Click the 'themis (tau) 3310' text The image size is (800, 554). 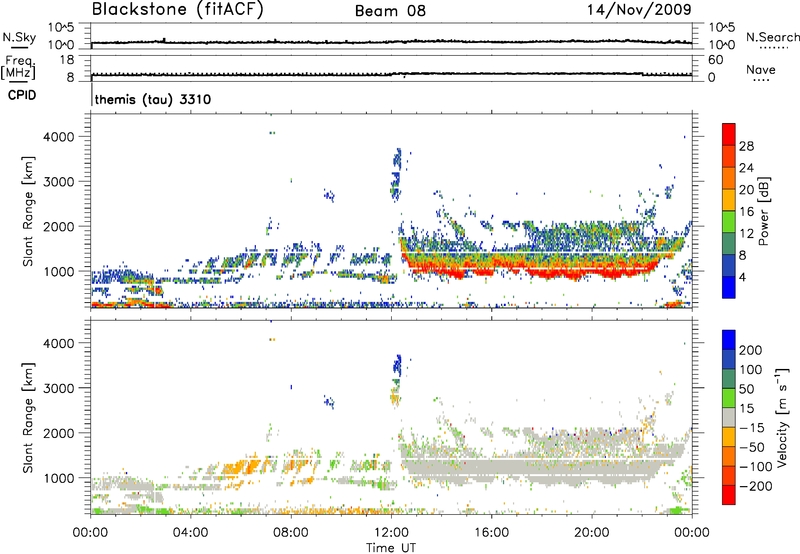[x=153, y=99]
